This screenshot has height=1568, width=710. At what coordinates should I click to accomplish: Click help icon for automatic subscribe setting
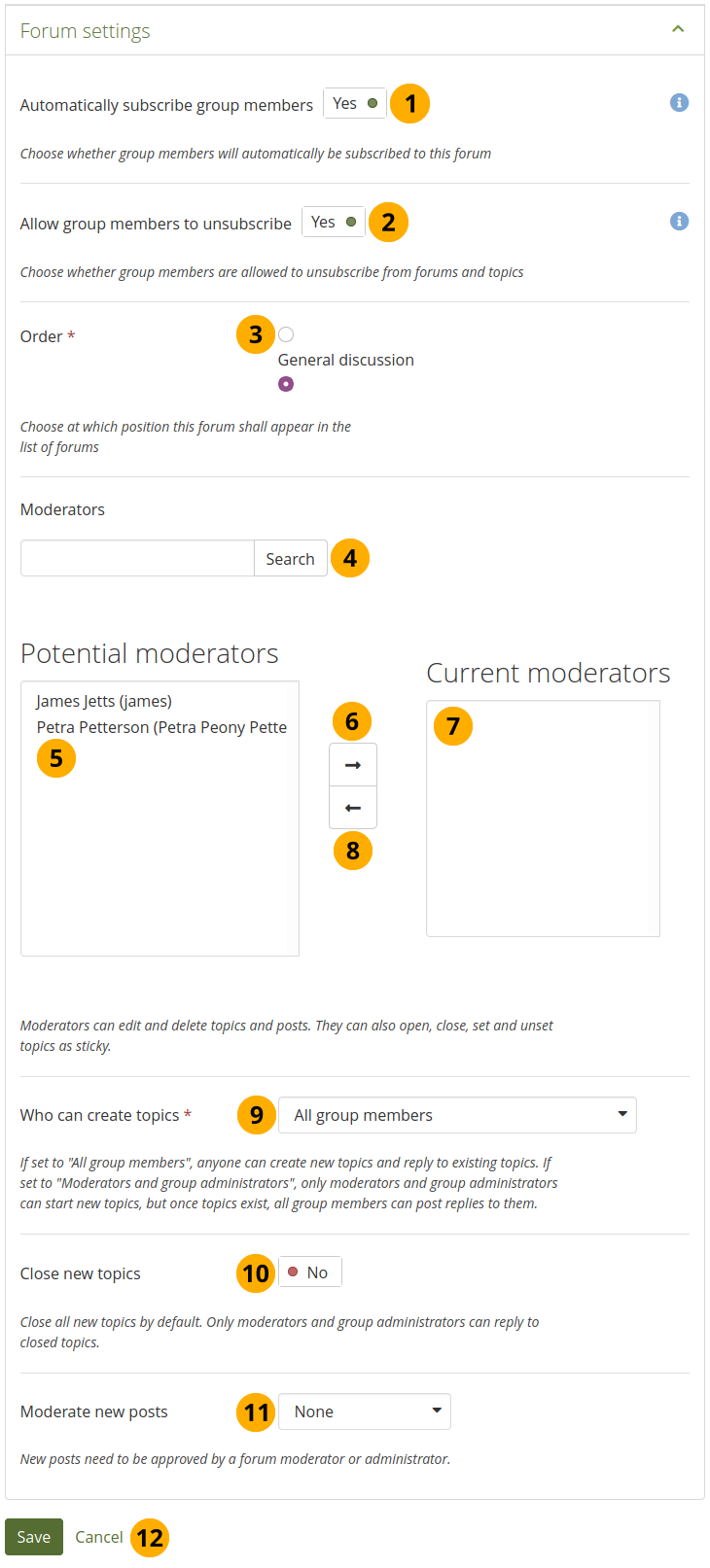(x=679, y=103)
